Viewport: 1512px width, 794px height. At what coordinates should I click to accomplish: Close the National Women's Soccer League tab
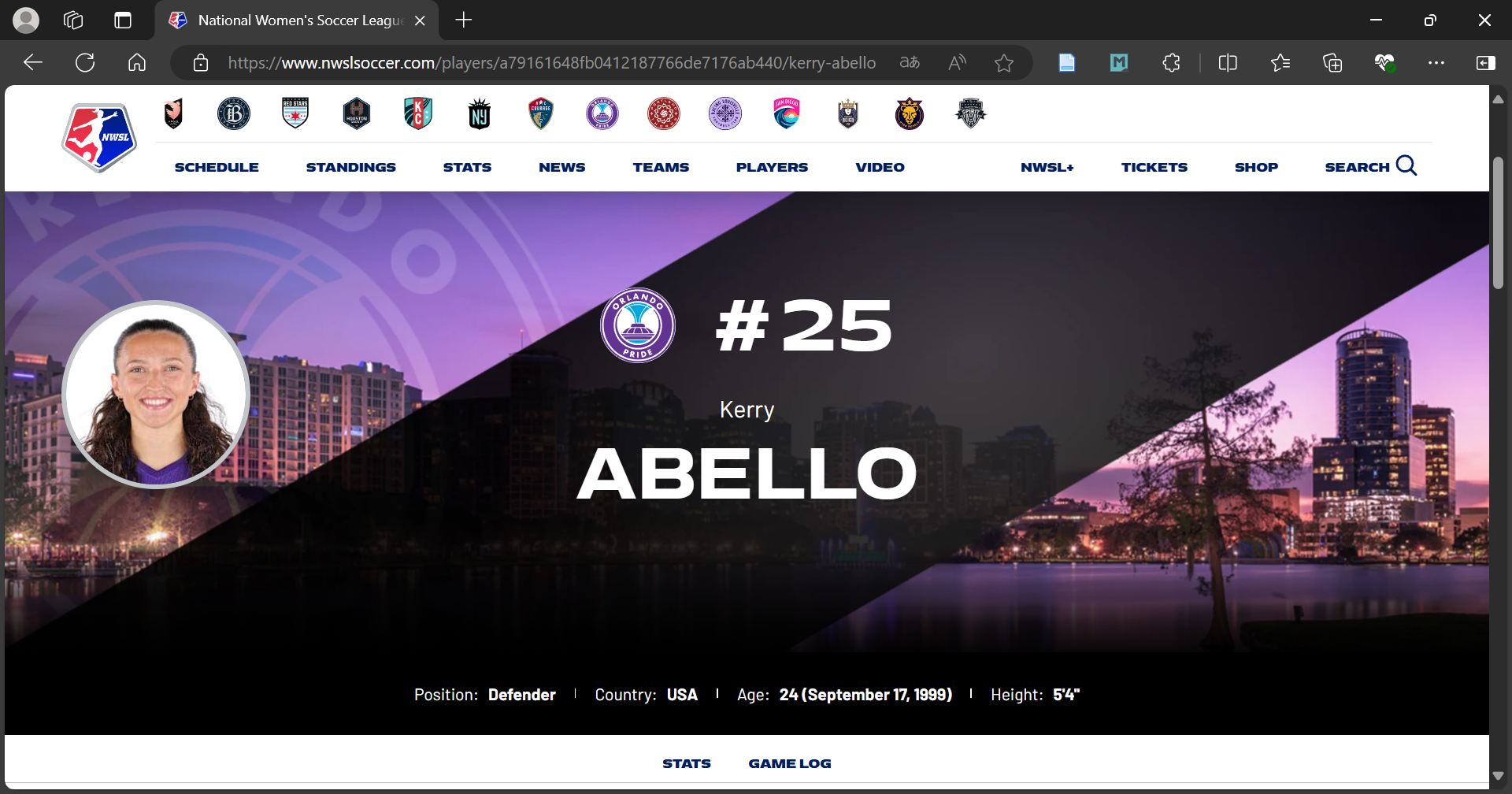pos(420,20)
